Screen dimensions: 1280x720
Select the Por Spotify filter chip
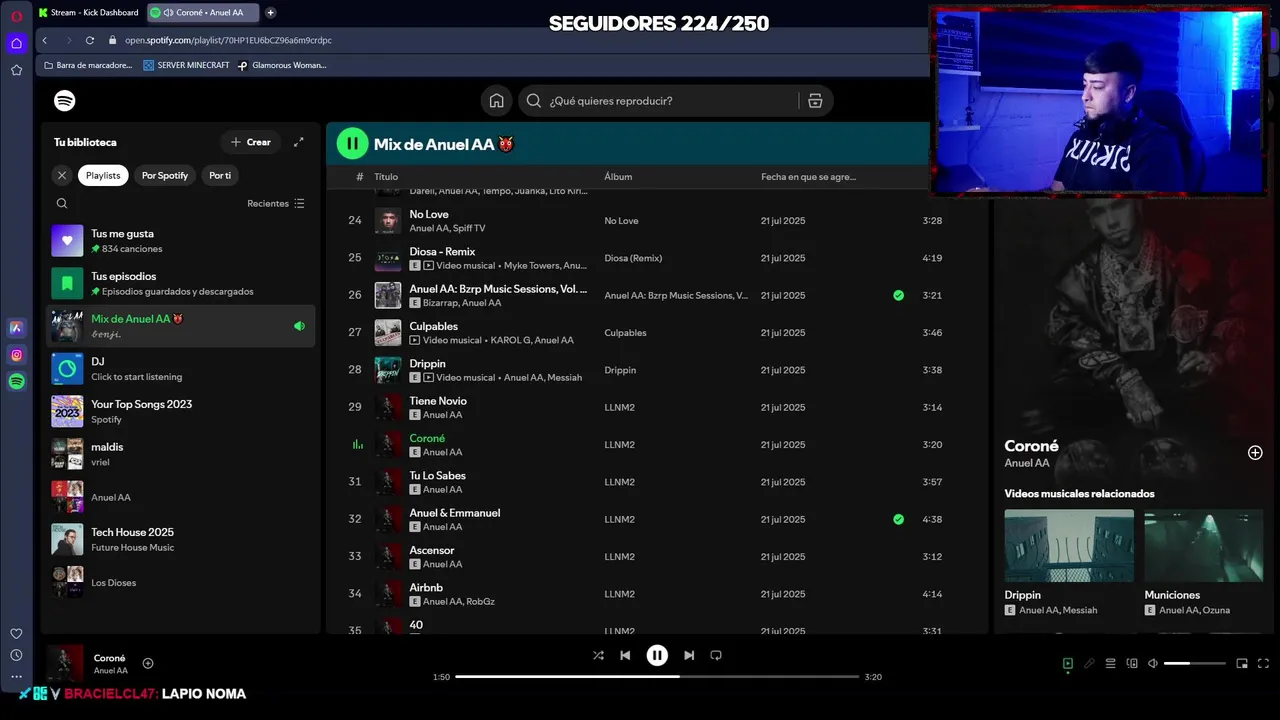pos(165,175)
